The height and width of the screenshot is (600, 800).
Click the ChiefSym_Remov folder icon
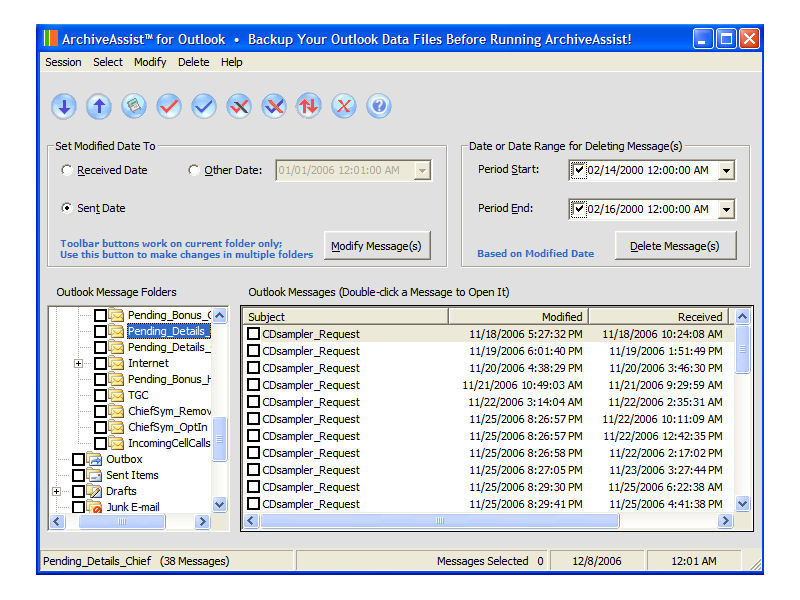pyautogui.click(x=117, y=411)
